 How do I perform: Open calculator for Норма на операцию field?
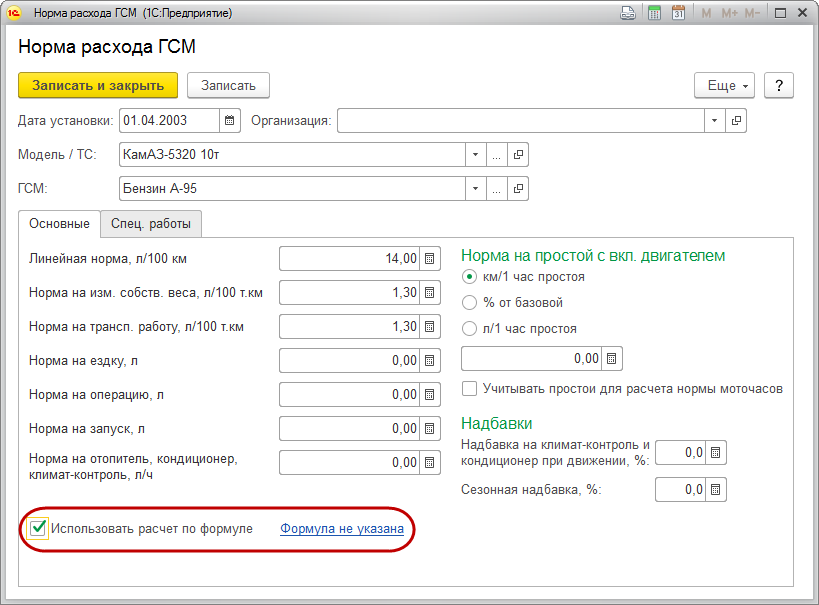429,394
